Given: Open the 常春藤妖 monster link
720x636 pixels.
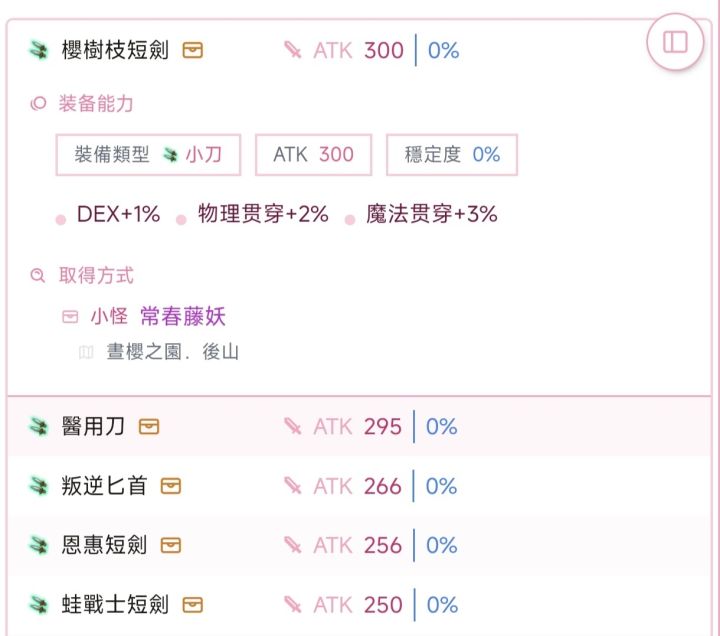Looking at the screenshot, I should click(x=183, y=317).
